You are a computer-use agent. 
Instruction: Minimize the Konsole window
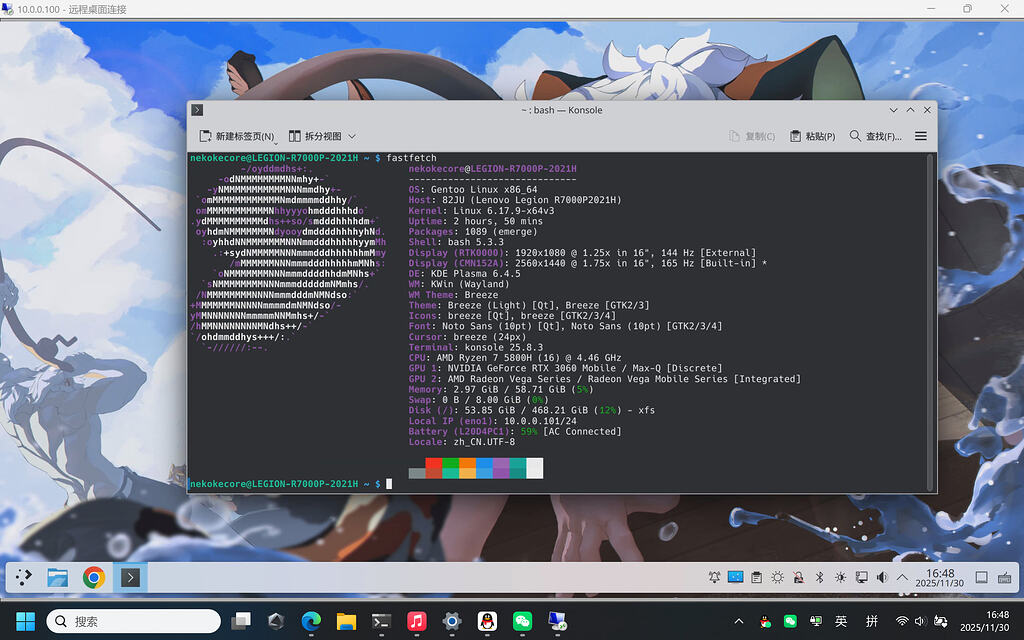click(893, 110)
